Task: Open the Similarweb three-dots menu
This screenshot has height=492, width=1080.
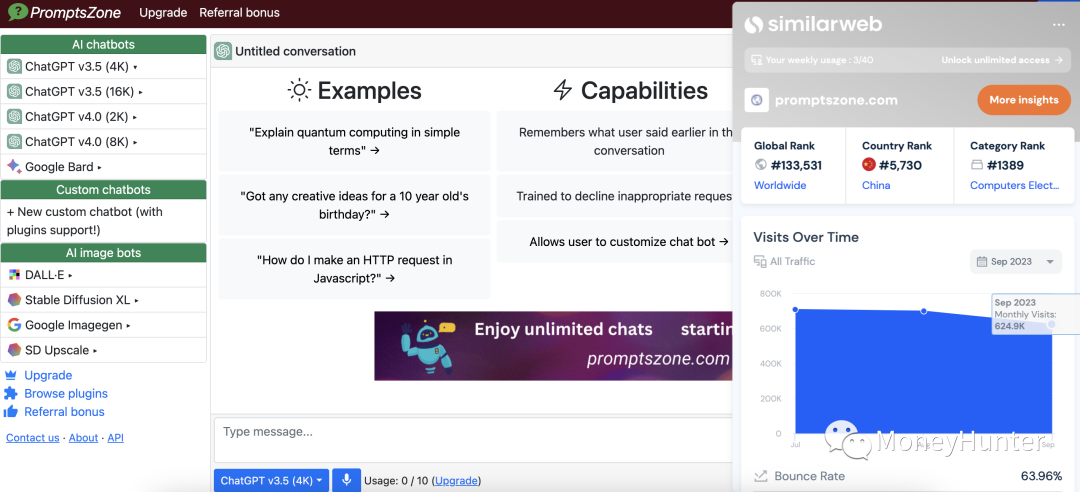Action: point(1058,25)
